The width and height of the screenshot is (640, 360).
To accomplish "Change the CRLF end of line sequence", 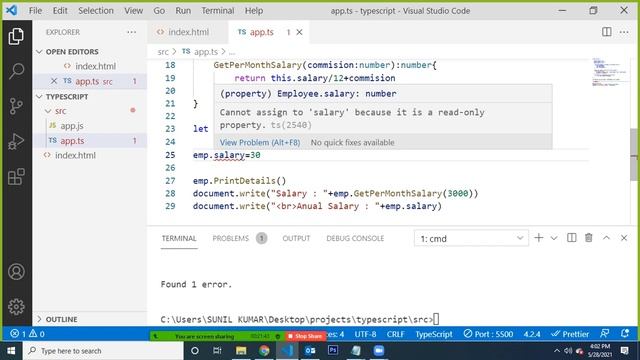I will click(395, 334).
